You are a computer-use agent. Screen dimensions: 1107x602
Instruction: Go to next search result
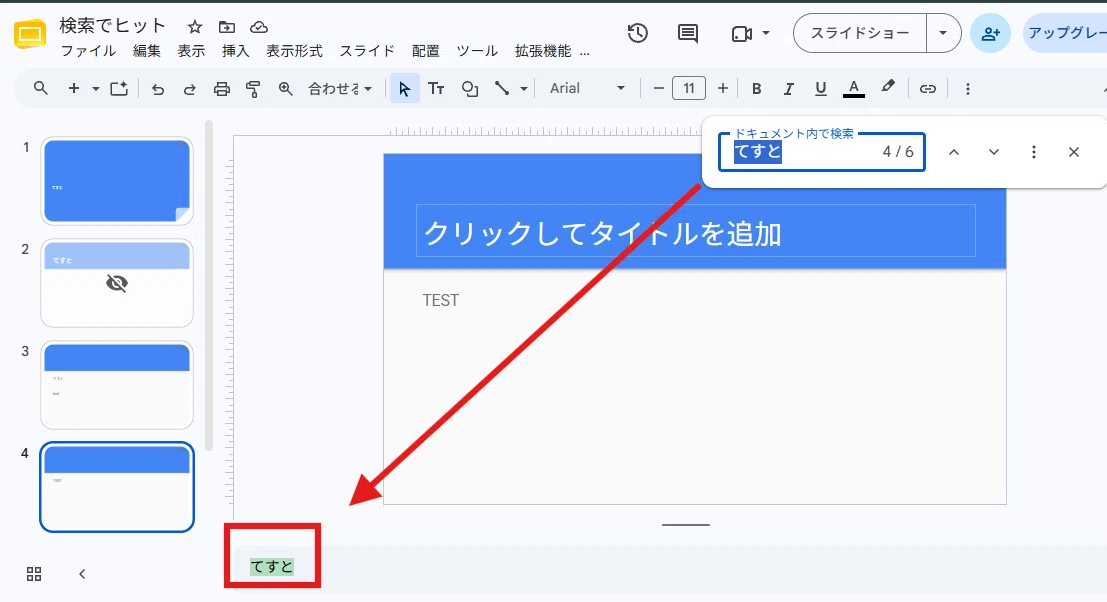coord(994,152)
